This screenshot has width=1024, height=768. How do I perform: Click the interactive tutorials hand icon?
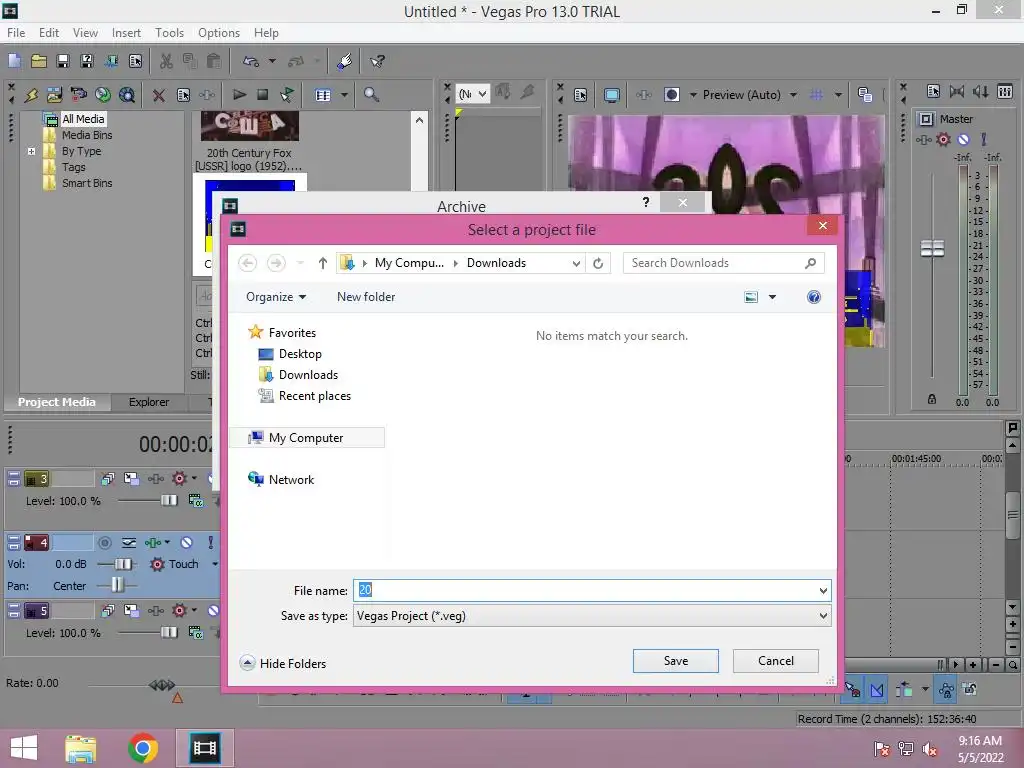(344, 61)
